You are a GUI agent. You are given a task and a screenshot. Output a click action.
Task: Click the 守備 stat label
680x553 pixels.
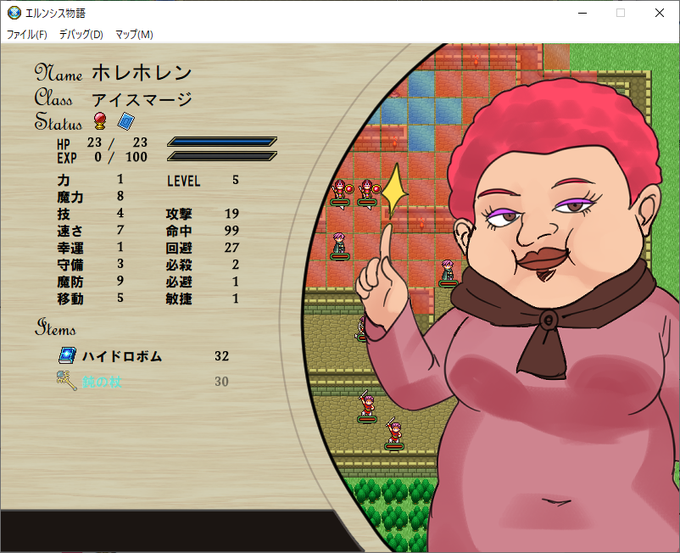[70, 265]
